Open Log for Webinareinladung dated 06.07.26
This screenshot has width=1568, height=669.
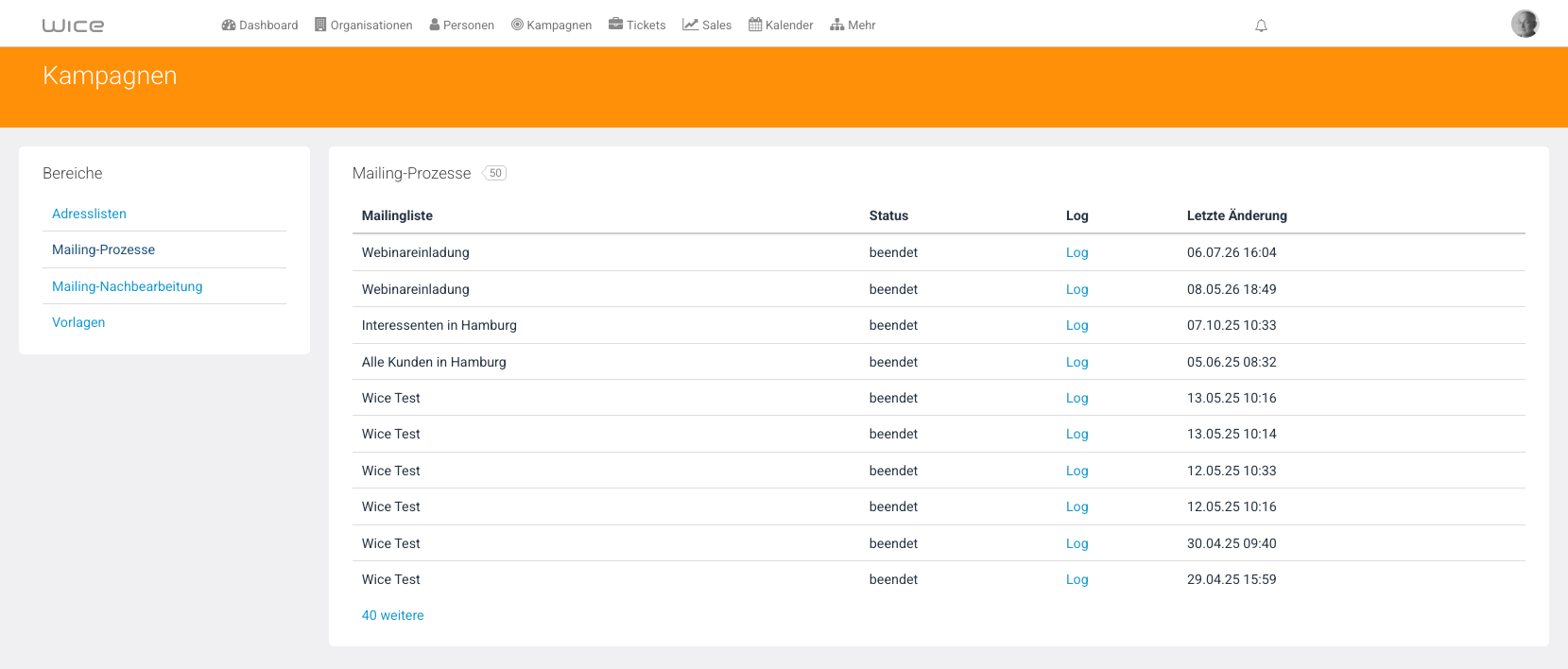point(1077,252)
